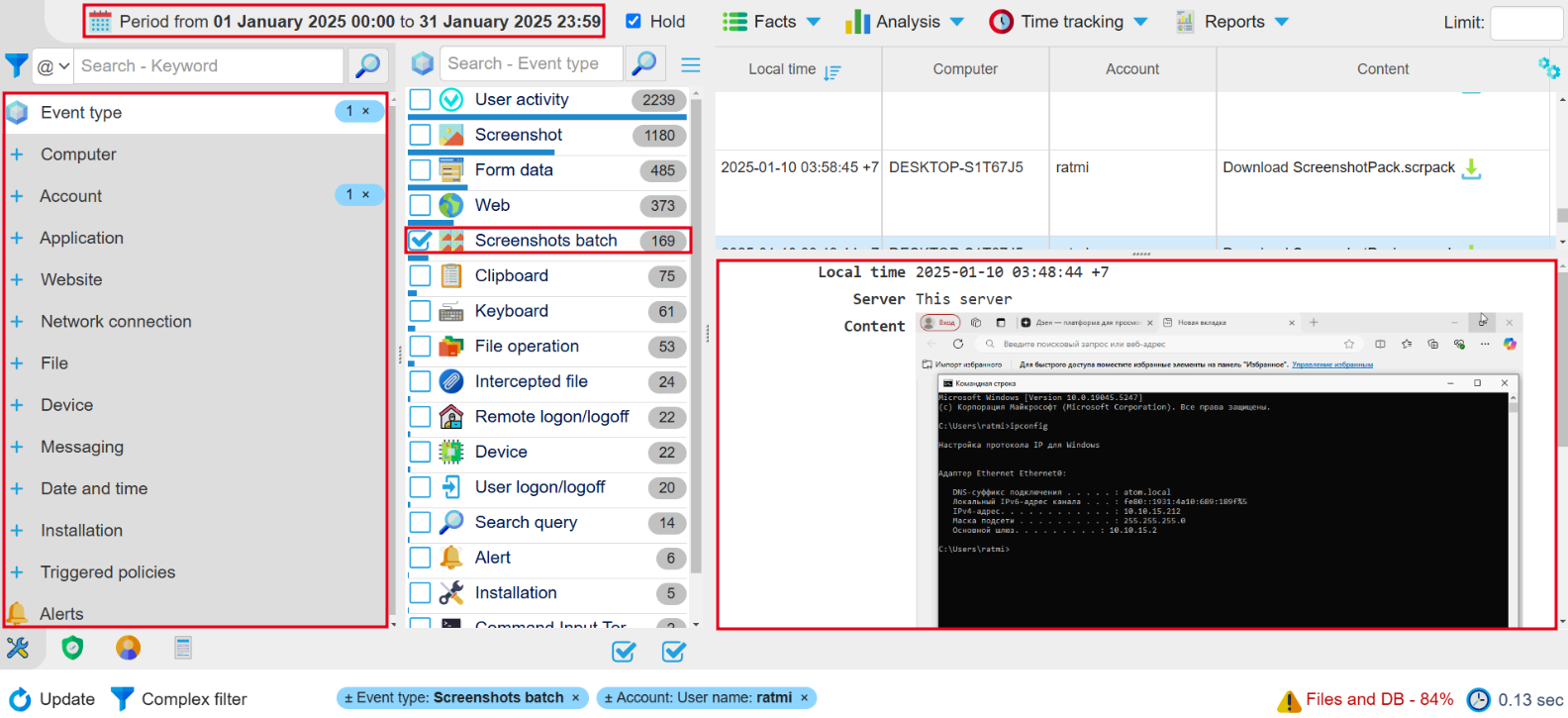Click the event type search magnifier
This screenshot has width=1568, height=718.
644,63
